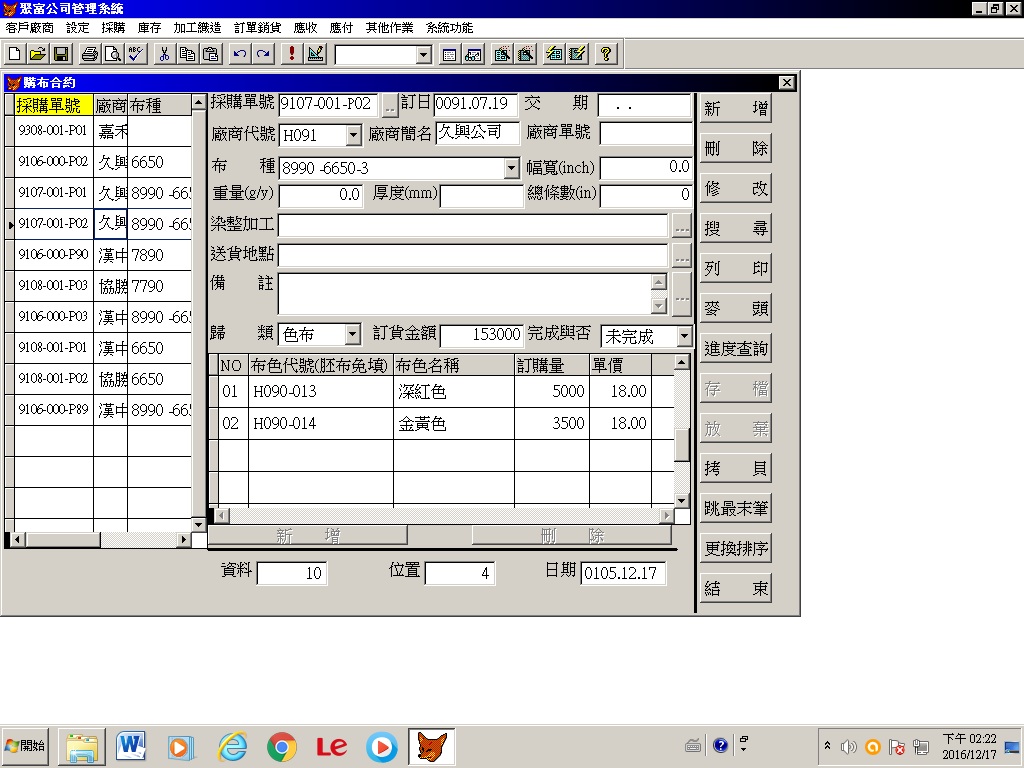This screenshot has width=1024, height=768.
Task: Expand the 廠商代號 H091 dropdown
Action: pyautogui.click(x=353, y=135)
